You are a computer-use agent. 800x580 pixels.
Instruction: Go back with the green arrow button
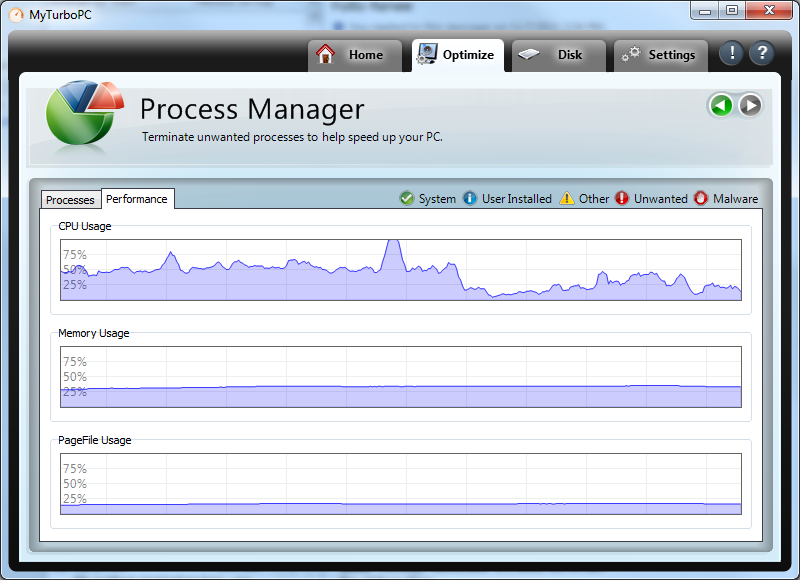721,106
